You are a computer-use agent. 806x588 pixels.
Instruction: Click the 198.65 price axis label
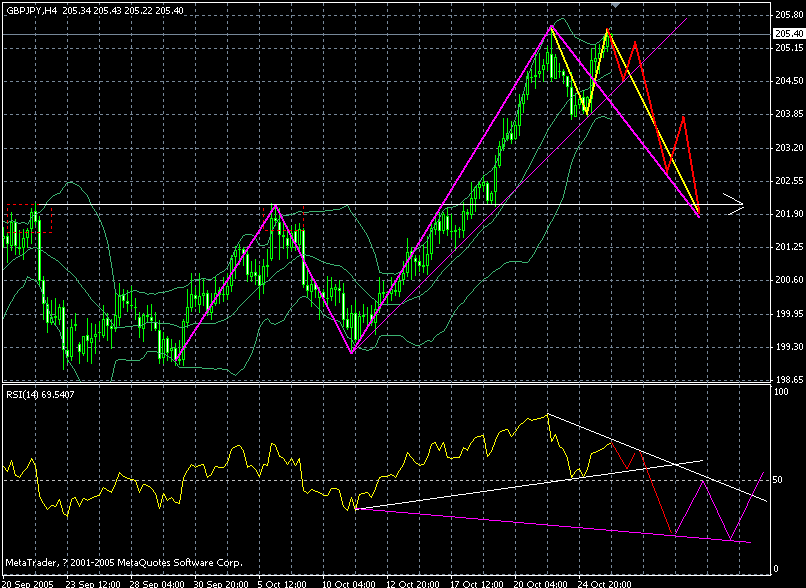click(789, 380)
